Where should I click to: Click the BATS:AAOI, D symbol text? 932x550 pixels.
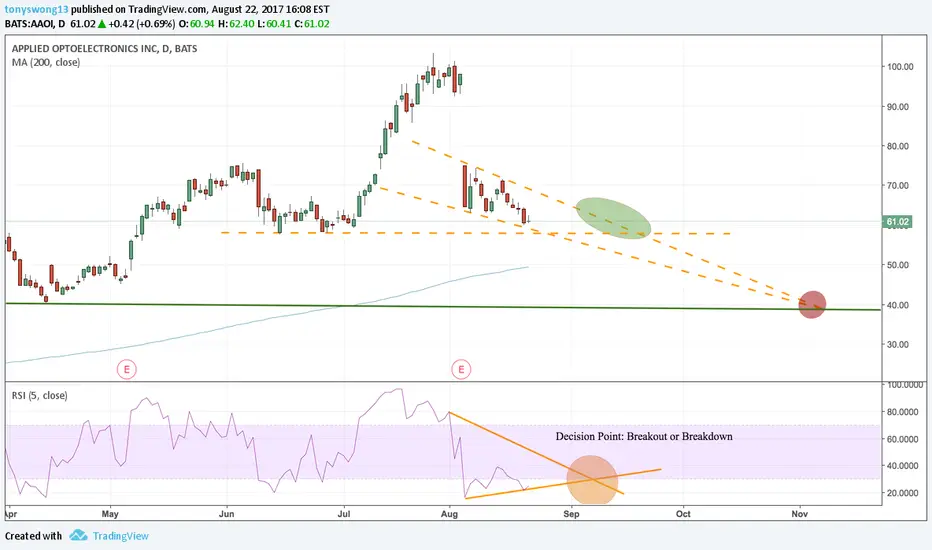[x=35, y=24]
